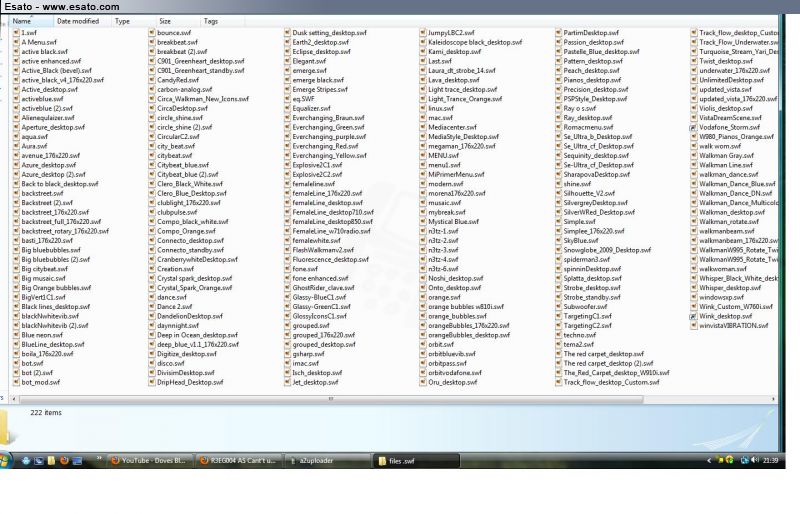Click the Wink_desktop.swf file icon
800x514 pixels.
point(692,316)
